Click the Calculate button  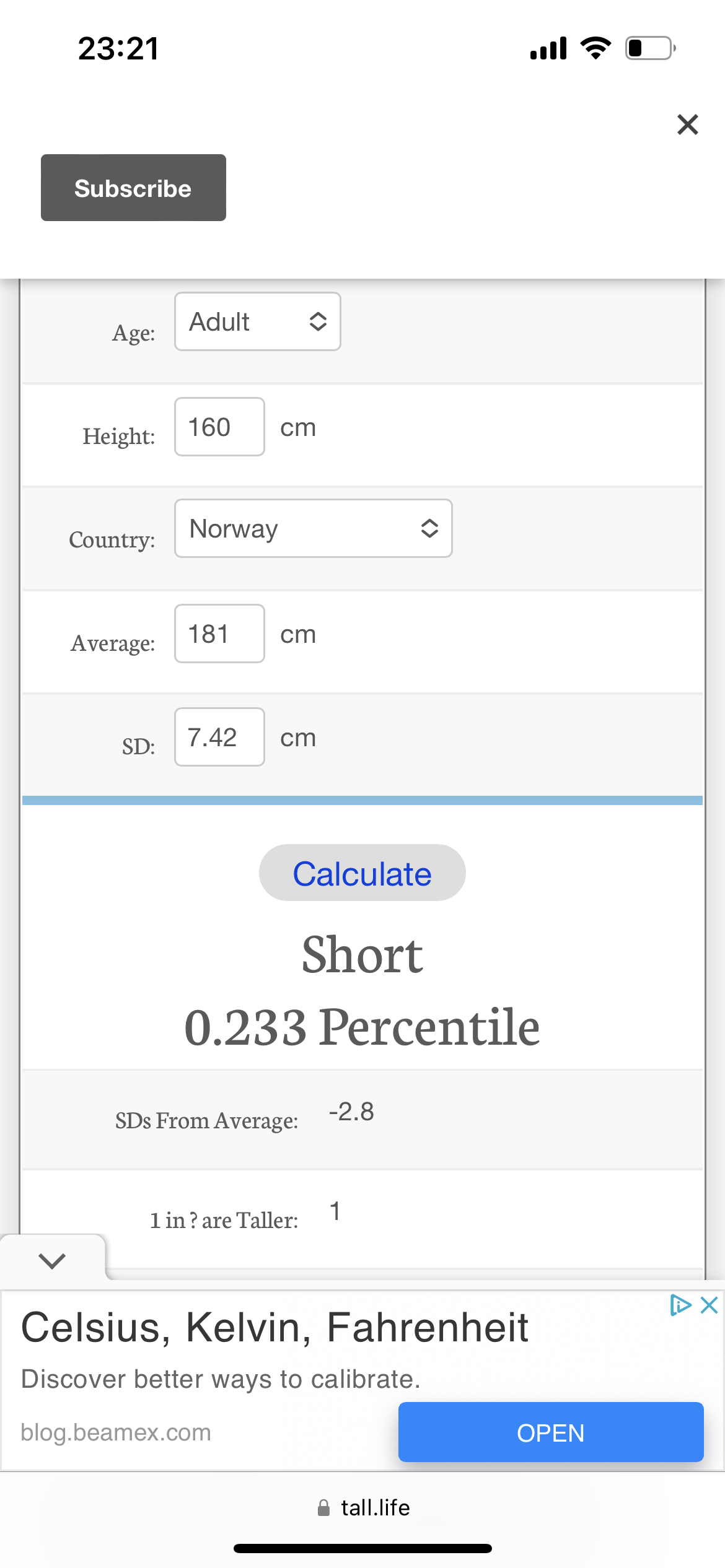point(362,873)
